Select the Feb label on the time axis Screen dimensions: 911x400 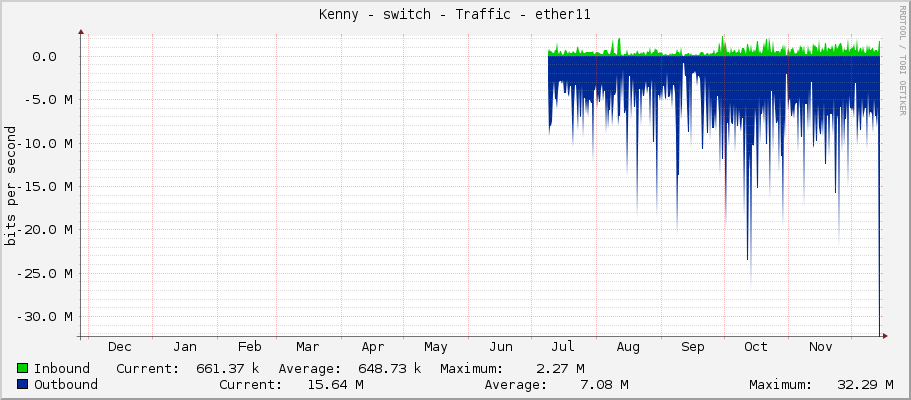249,347
